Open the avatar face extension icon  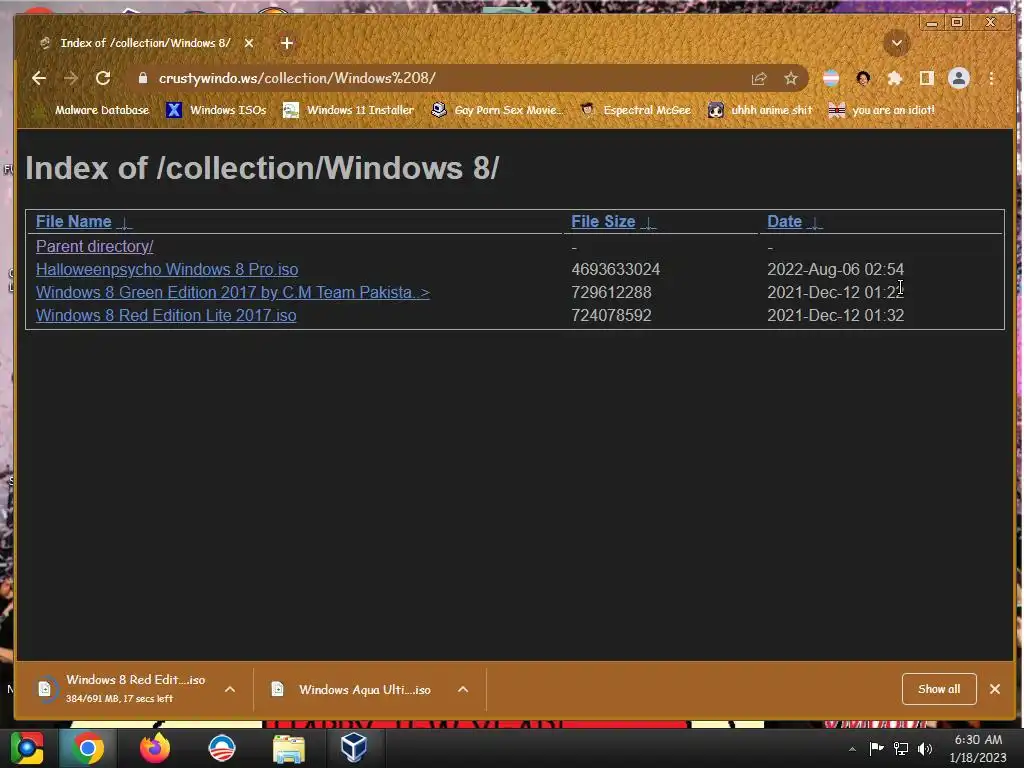coord(863,78)
